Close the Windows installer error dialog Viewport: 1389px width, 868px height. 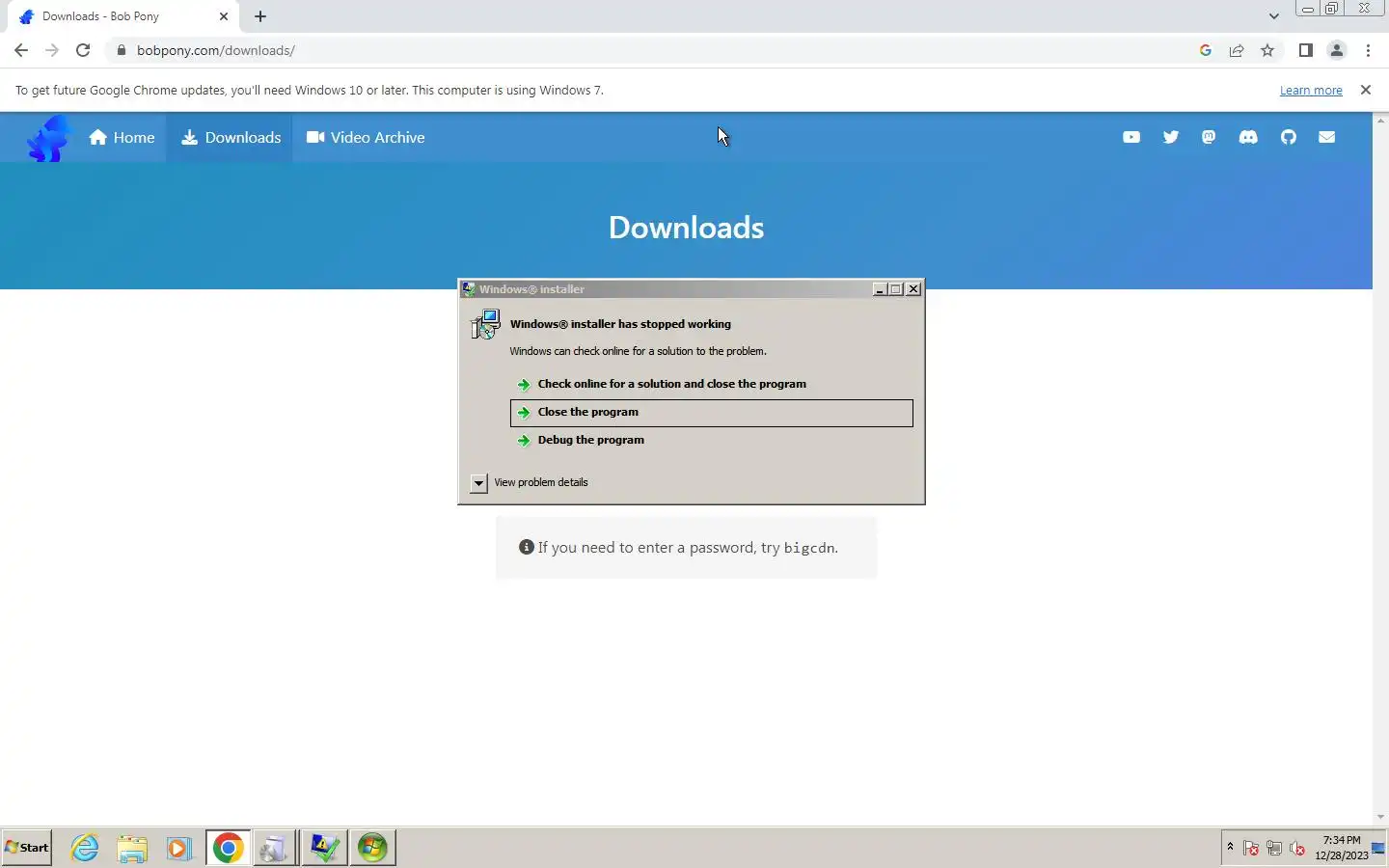(913, 289)
